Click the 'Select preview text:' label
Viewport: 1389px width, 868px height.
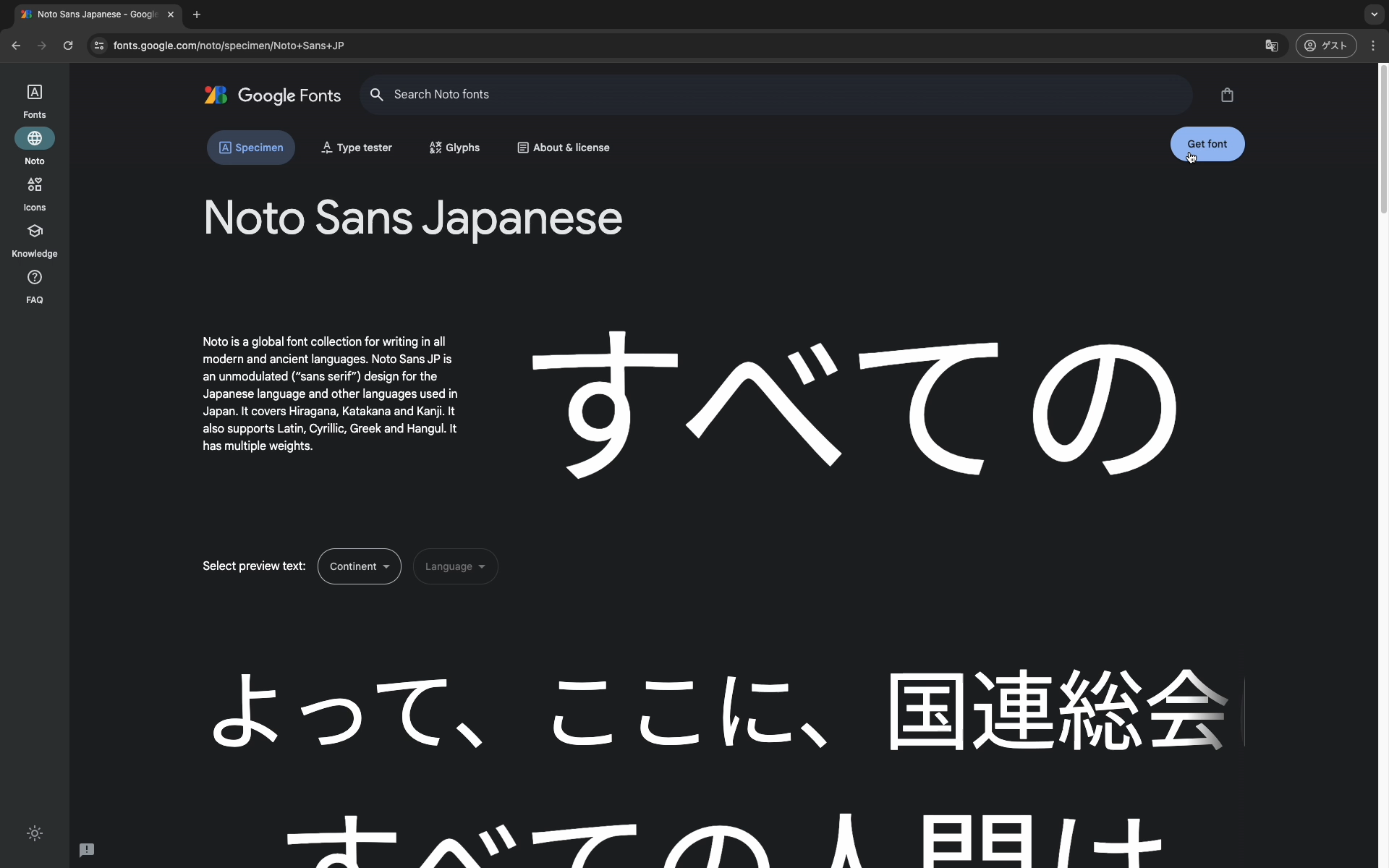click(x=254, y=566)
